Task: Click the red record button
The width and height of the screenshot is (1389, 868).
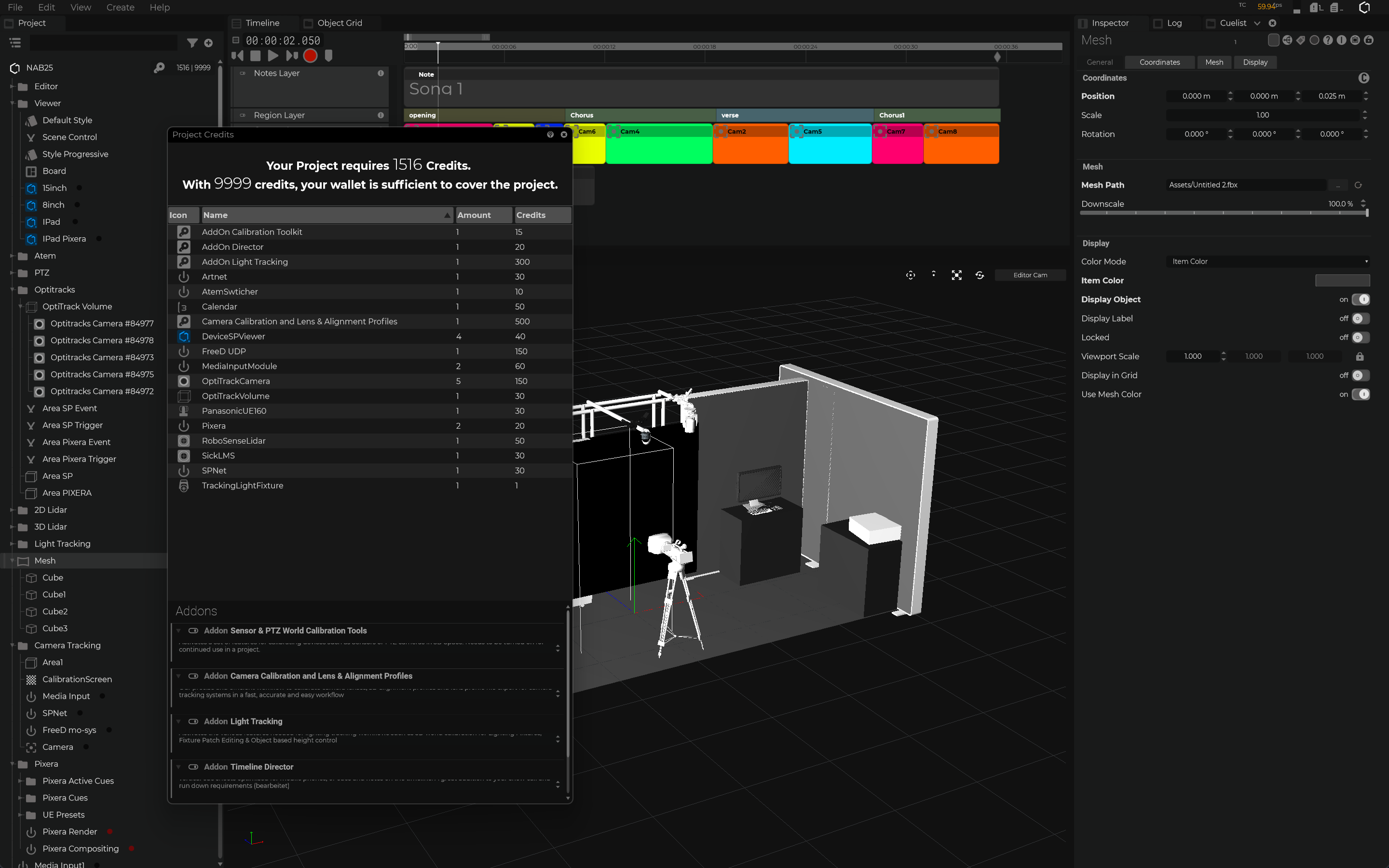Action: [310, 55]
